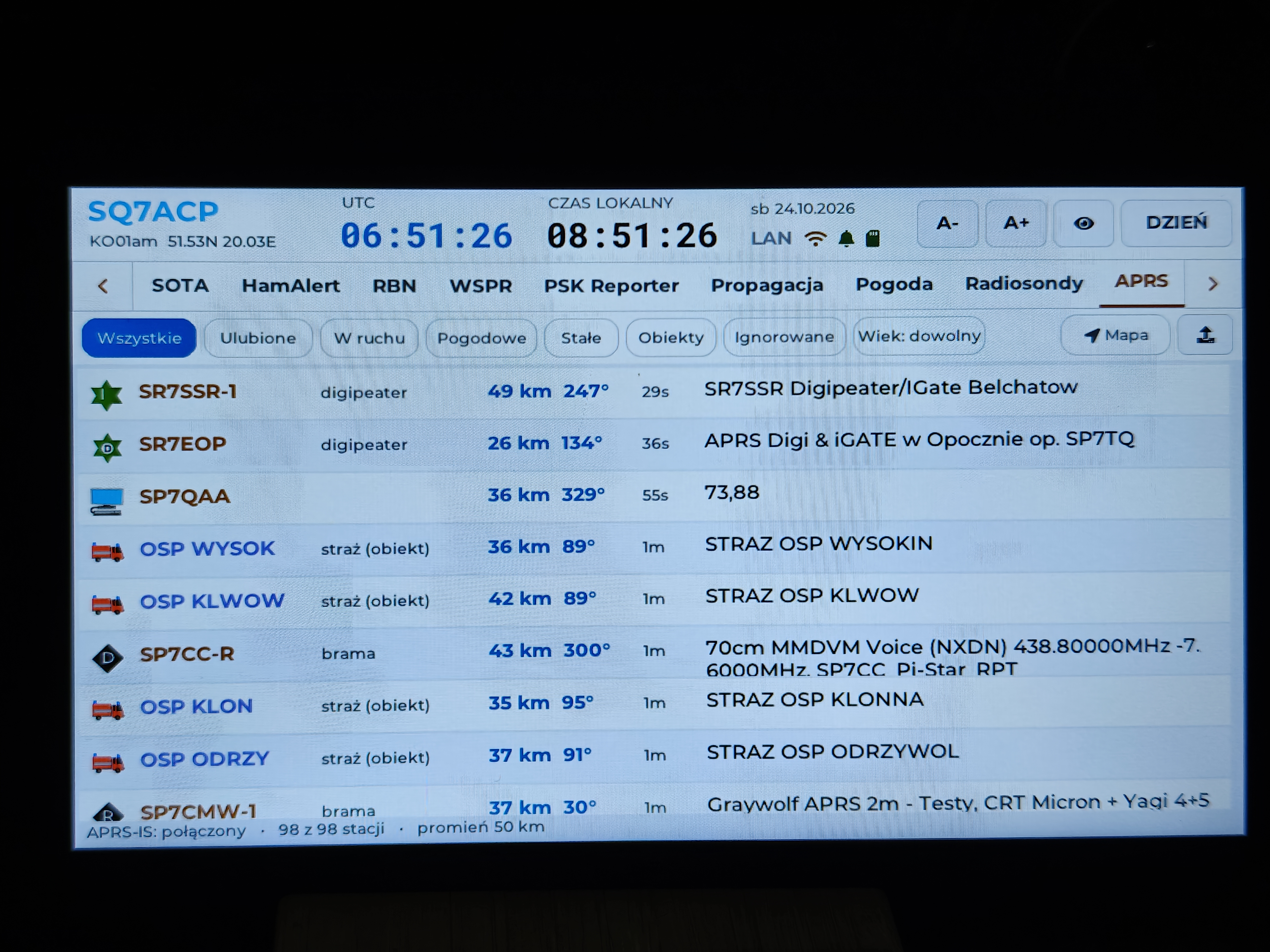Viewport: 1270px width, 952px height.
Task: Switch to the HamAlert tab
Action: coord(291,286)
